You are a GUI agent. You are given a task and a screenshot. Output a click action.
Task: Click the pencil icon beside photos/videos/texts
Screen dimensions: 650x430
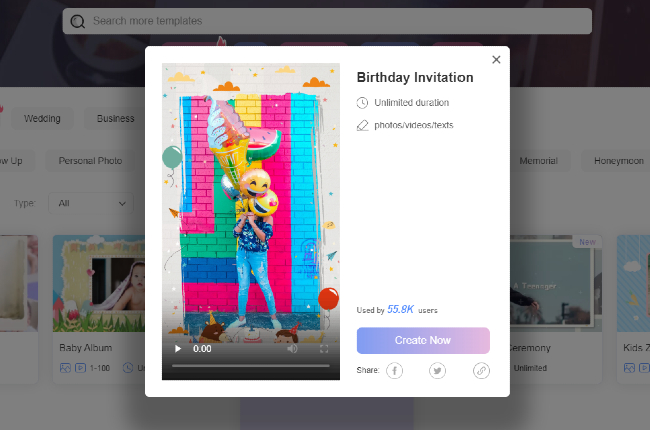click(x=362, y=125)
